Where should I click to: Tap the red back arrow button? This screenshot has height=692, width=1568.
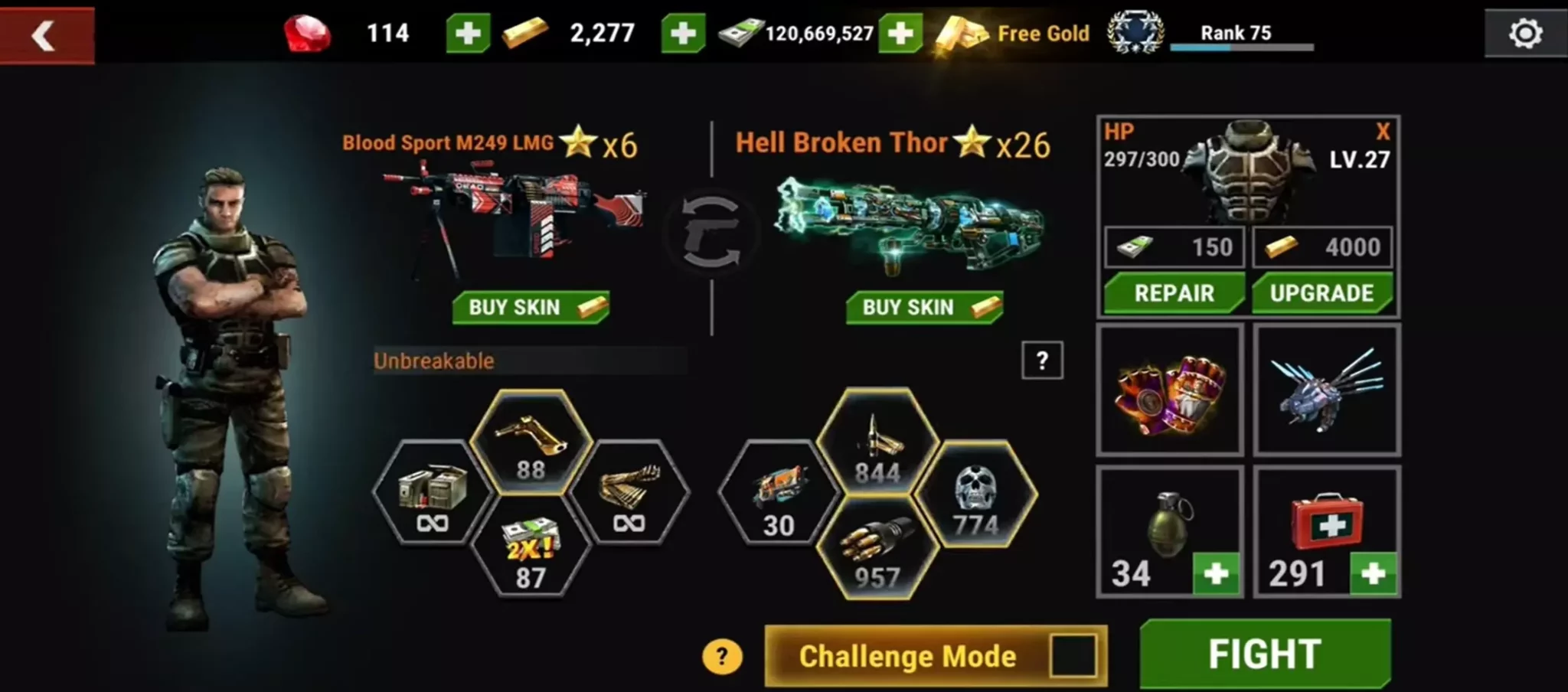click(47, 35)
